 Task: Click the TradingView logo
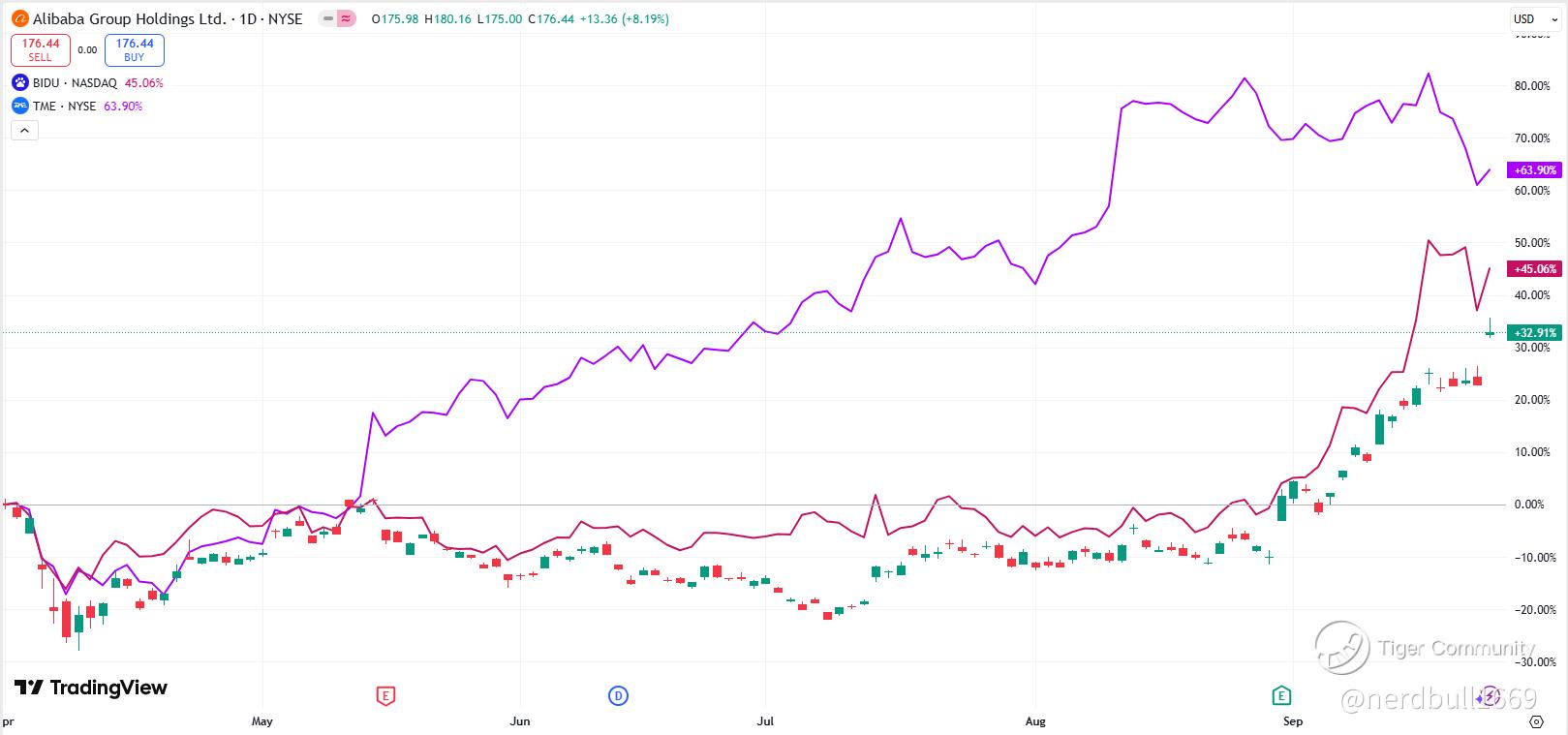(x=90, y=688)
